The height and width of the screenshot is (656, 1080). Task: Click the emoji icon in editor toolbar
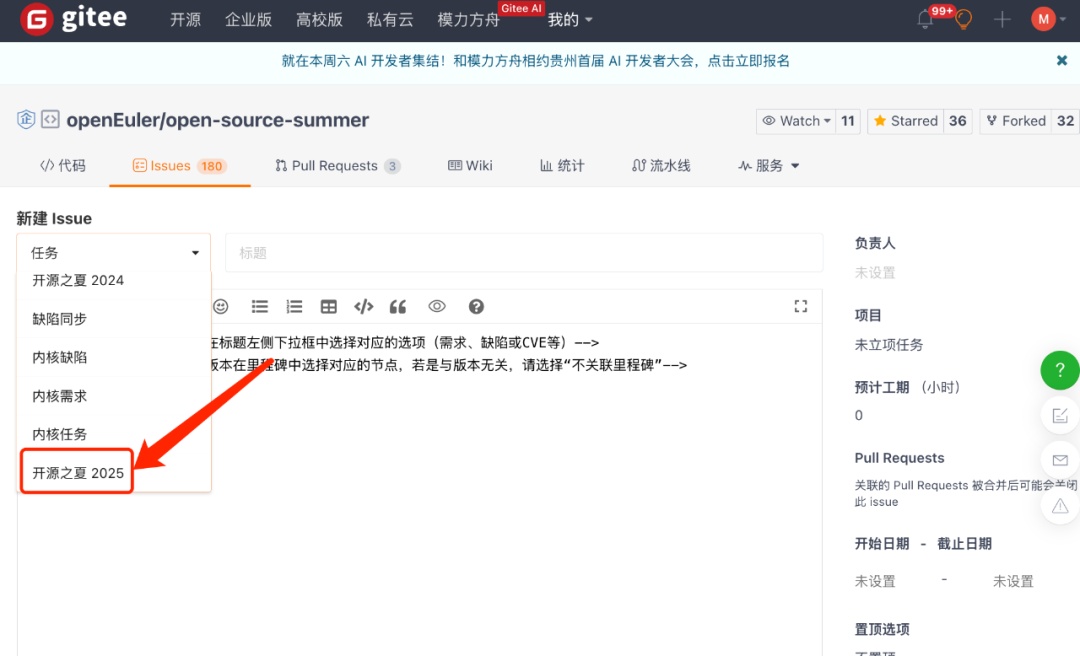(221, 306)
